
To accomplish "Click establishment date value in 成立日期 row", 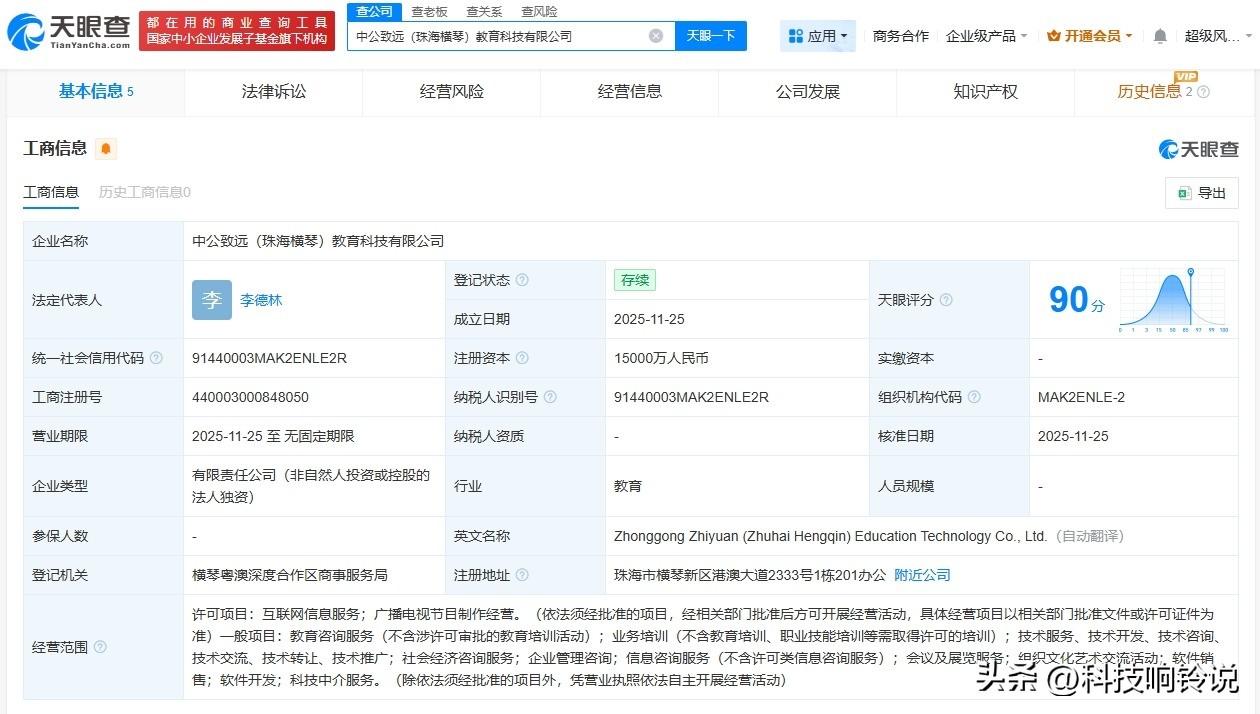I will point(649,319).
